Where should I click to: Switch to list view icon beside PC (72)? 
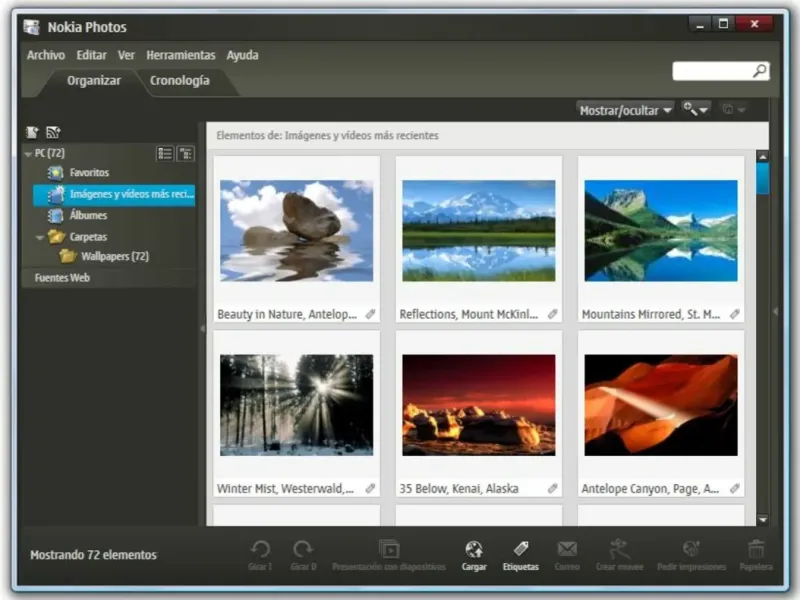pos(165,153)
